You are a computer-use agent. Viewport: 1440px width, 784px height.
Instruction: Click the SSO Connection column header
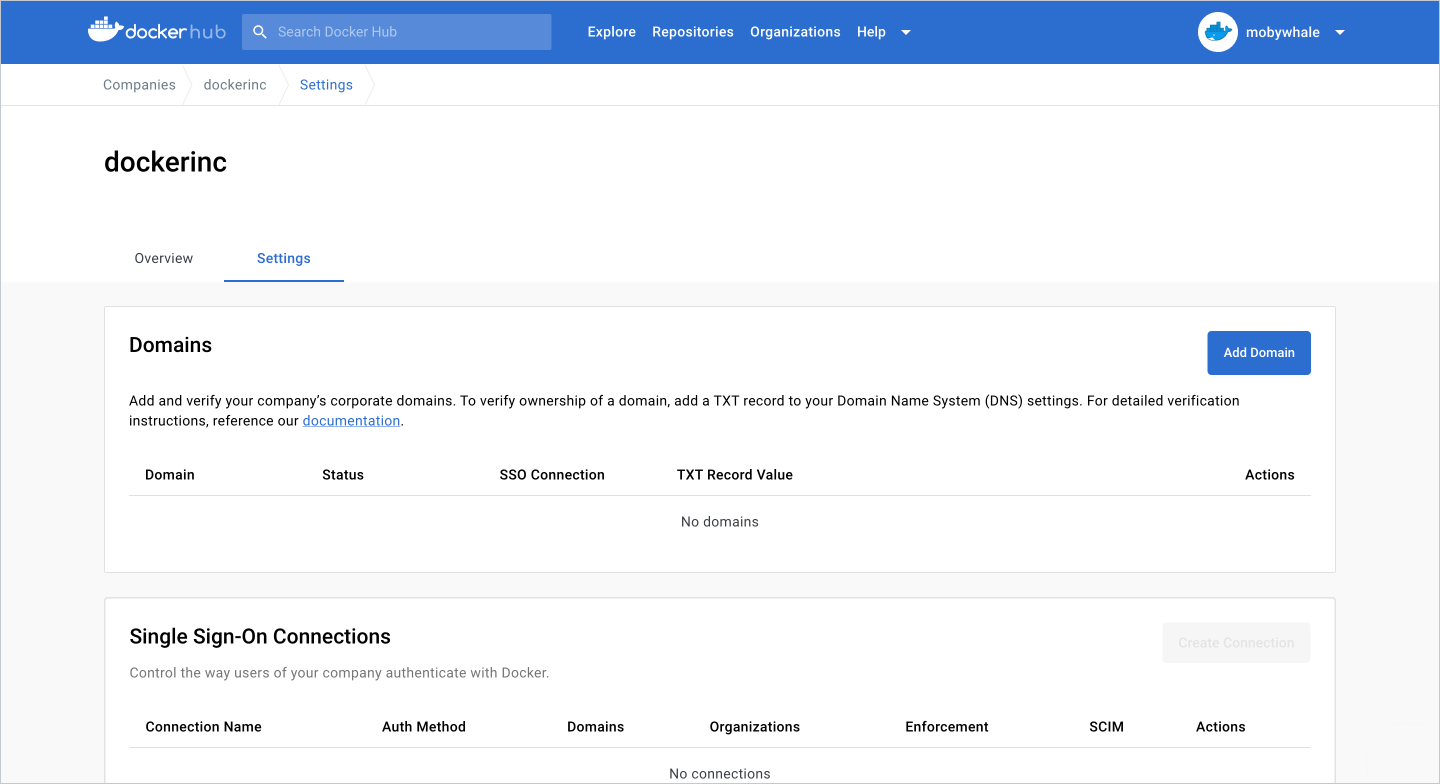(552, 475)
